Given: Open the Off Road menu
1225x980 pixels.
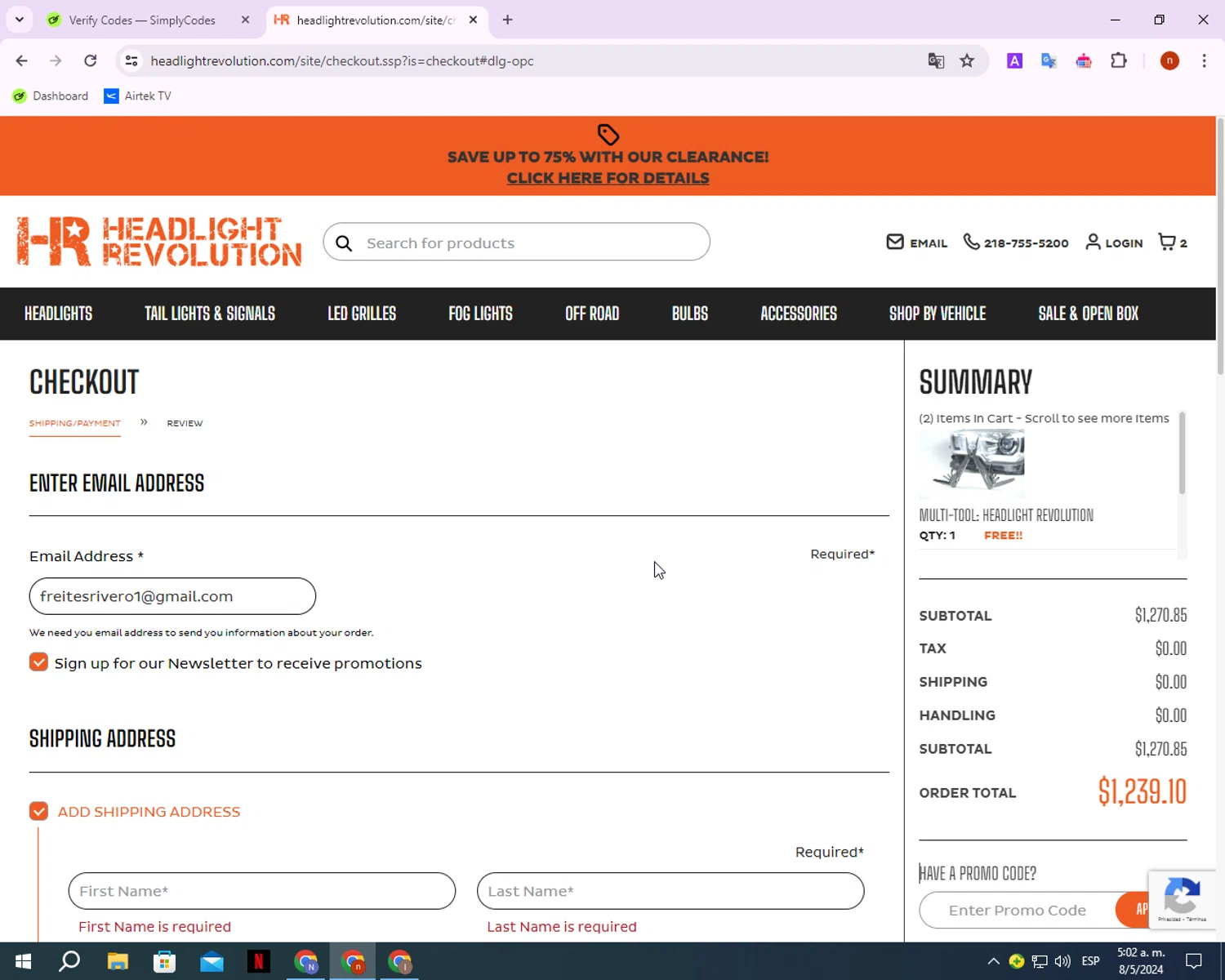Looking at the screenshot, I should 592,314.
